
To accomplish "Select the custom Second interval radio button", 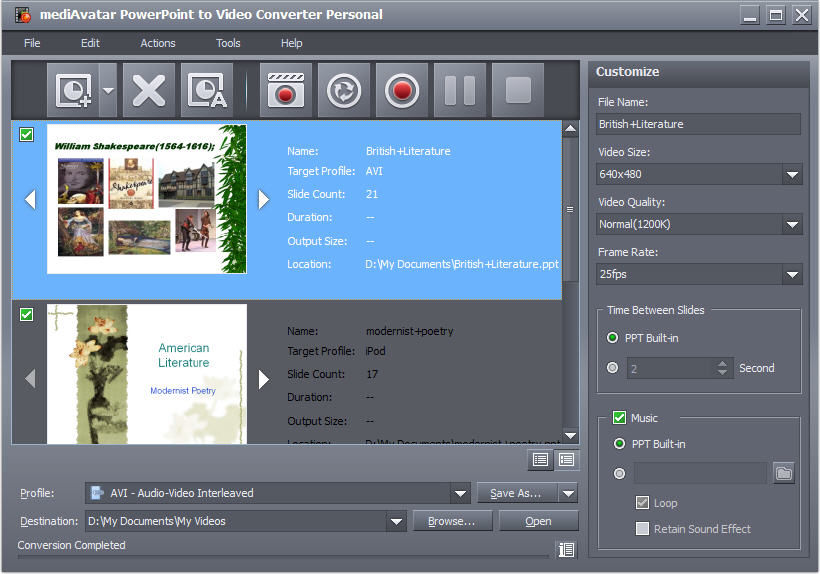I will pos(612,368).
